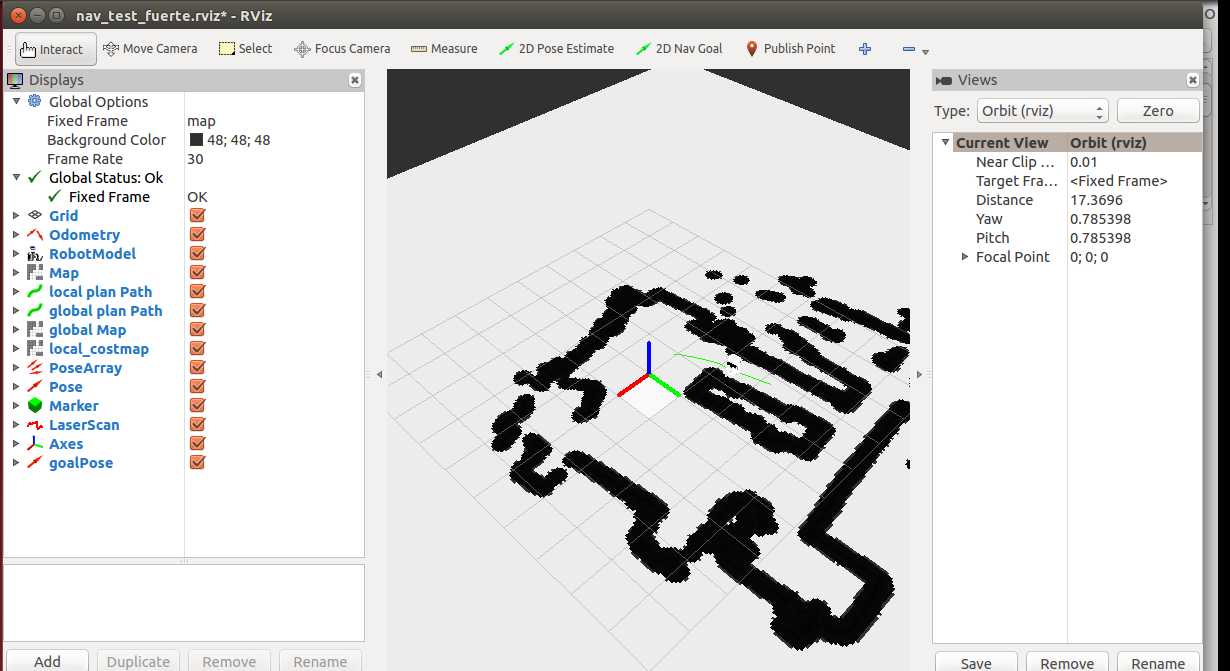The width and height of the screenshot is (1230, 671).
Task: Close the Displays panel
Action: [x=355, y=80]
